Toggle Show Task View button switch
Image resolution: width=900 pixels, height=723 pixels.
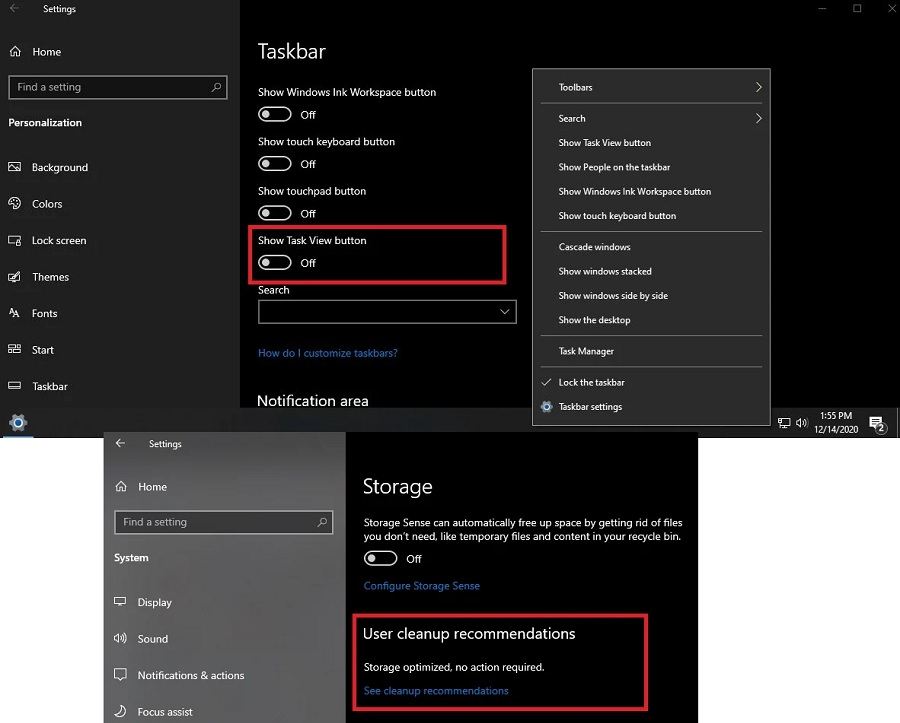274,262
